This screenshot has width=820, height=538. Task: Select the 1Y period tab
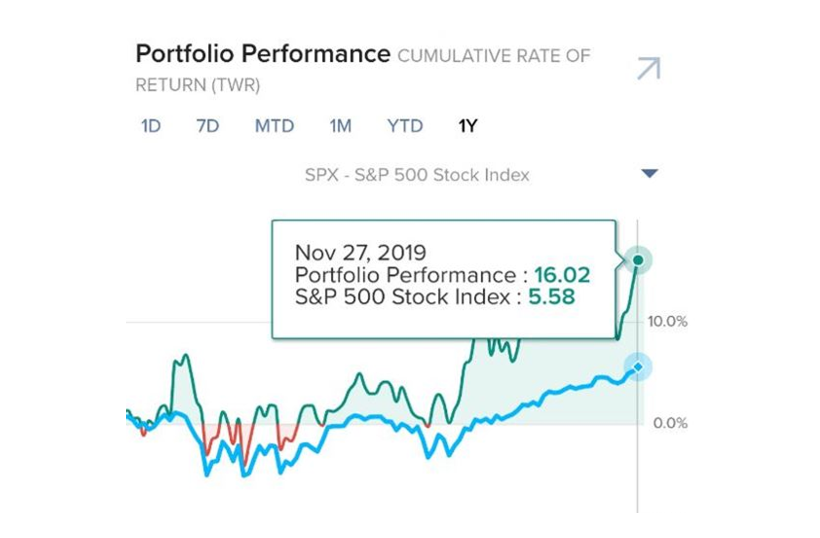(x=468, y=126)
